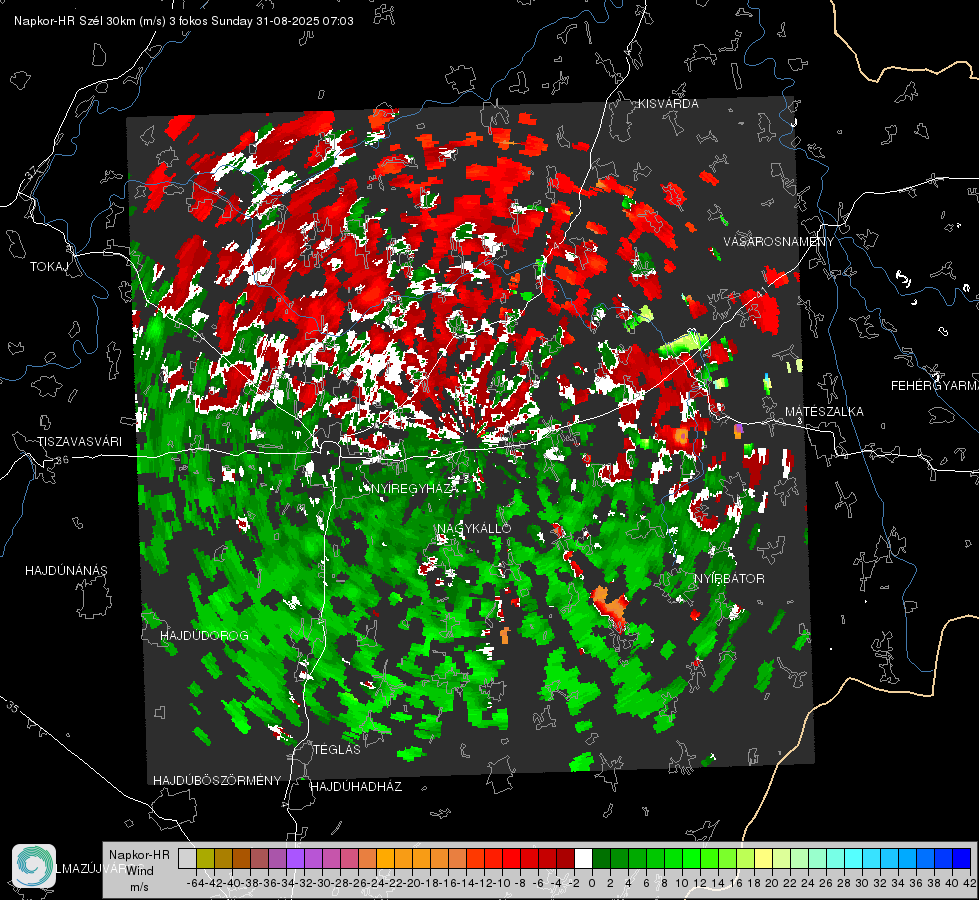This screenshot has height=900, width=979.
Task: Click the NYÍREGYHÁZA city label
Action: coord(415,489)
